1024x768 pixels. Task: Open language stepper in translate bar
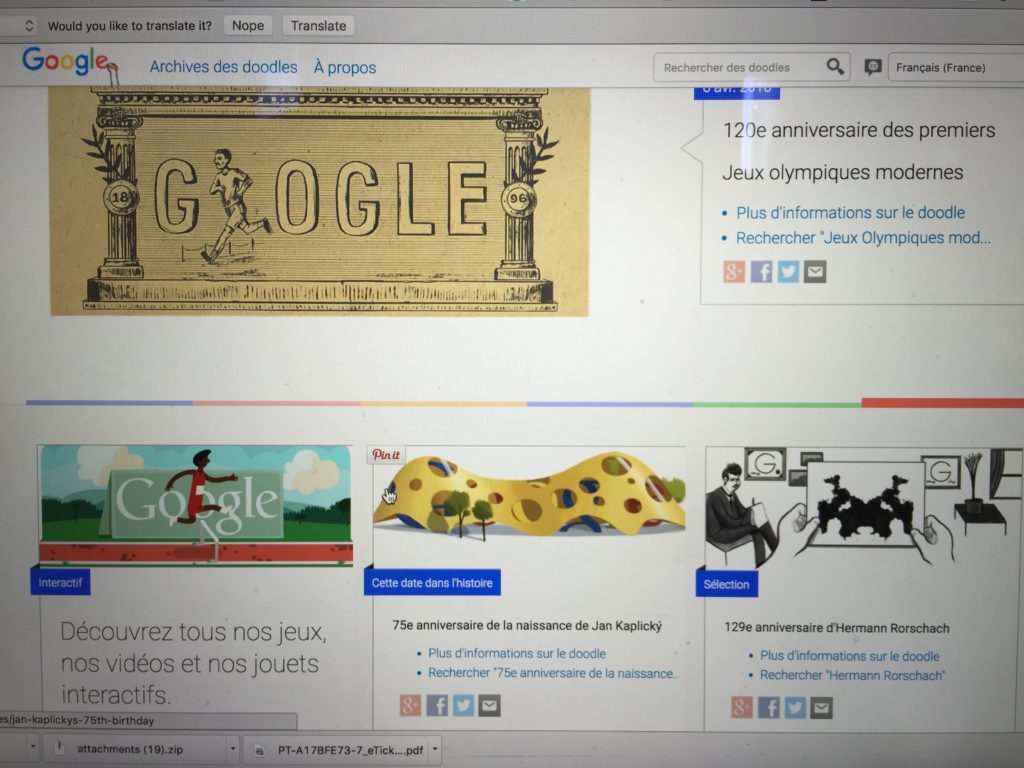click(29, 25)
